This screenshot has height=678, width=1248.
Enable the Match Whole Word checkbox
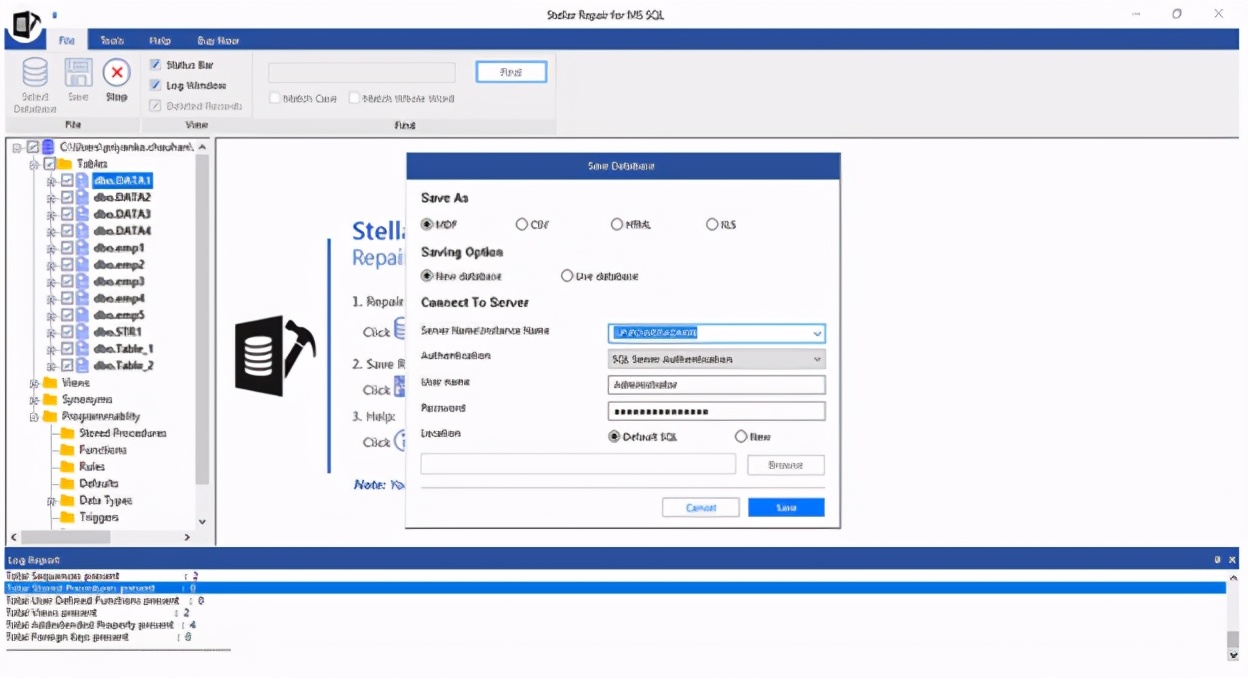point(354,99)
